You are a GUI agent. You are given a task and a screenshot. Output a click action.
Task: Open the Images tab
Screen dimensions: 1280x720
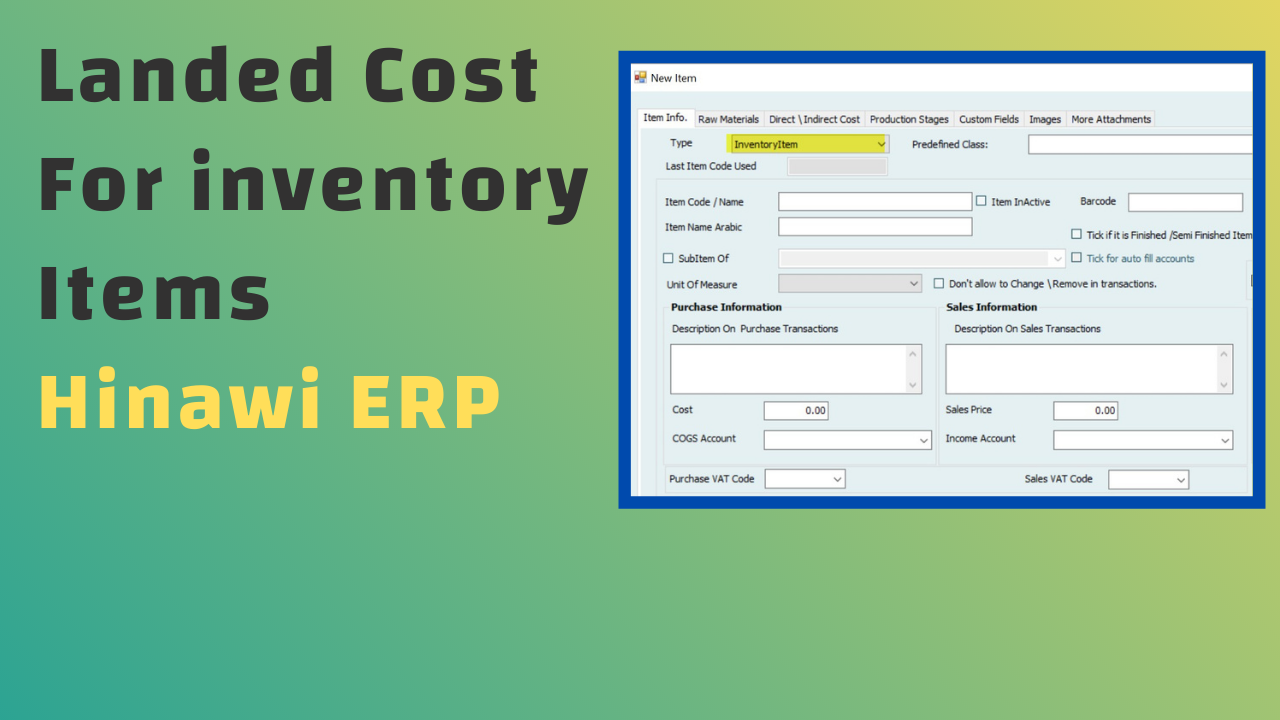click(1045, 119)
